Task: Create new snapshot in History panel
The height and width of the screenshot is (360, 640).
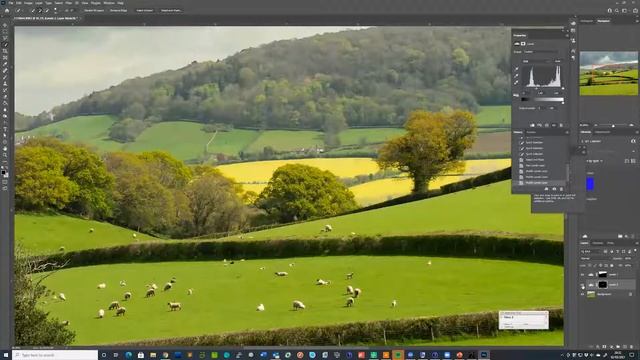Action: (554, 189)
